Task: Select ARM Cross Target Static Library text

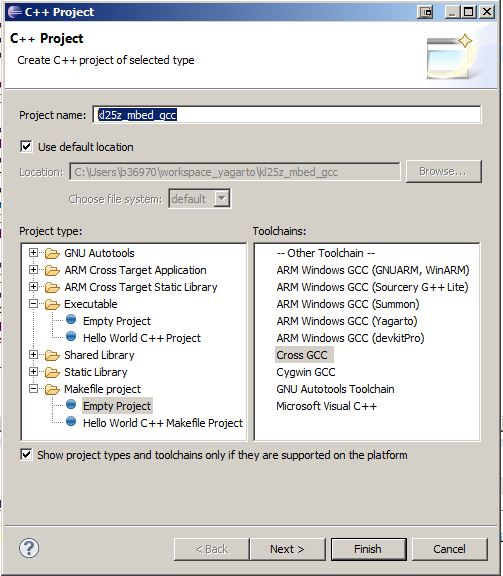Action: click(x=141, y=287)
